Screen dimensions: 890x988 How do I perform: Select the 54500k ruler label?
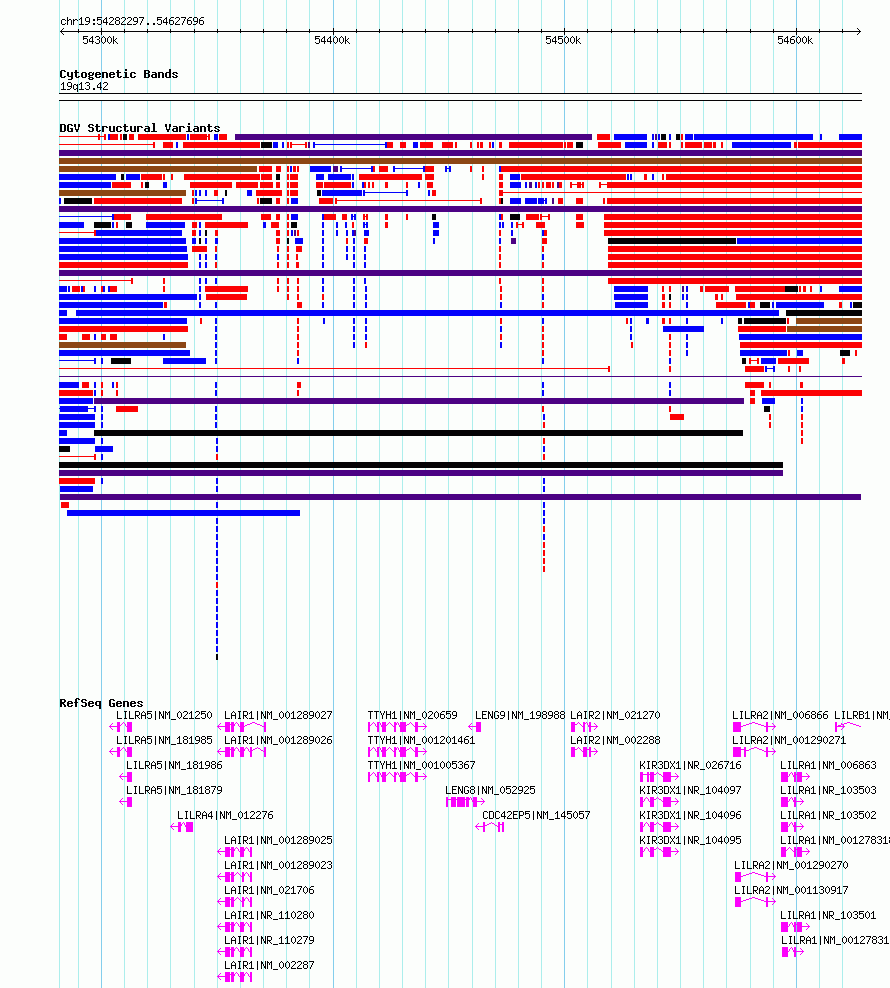pyautogui.click(x=563, y=40)
